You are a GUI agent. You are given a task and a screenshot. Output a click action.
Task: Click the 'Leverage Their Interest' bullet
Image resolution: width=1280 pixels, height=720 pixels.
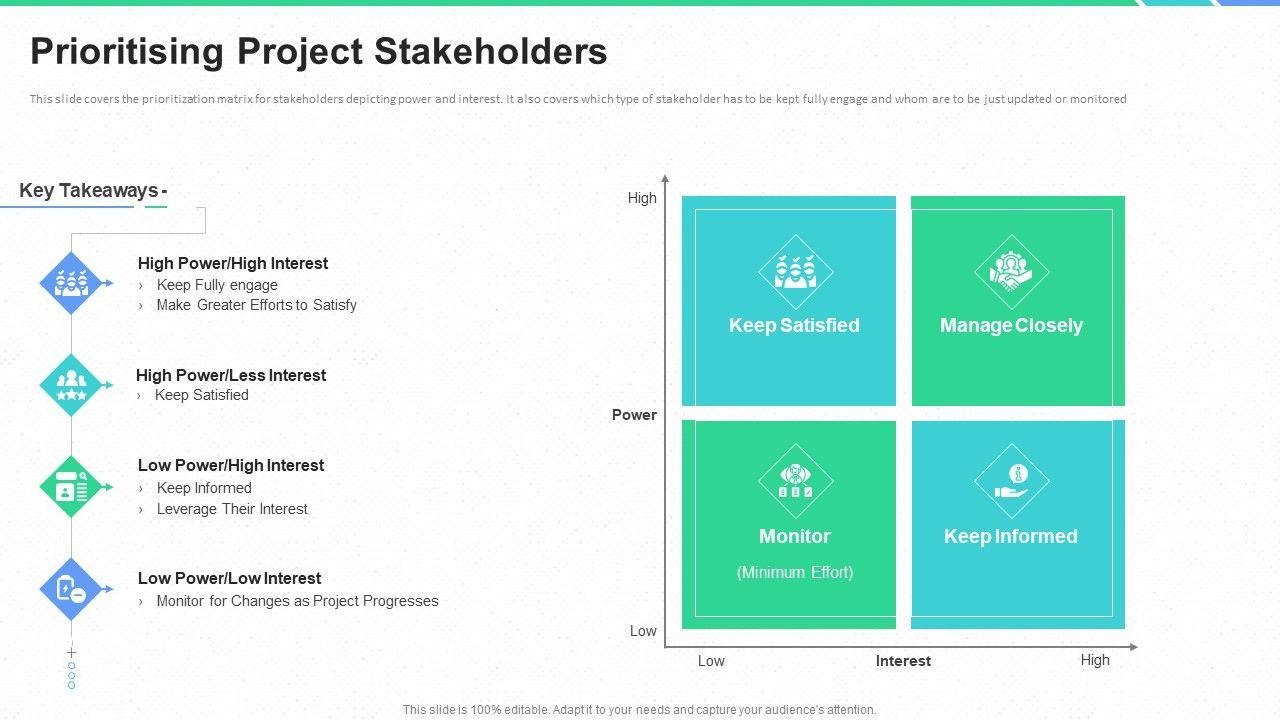click(232, 509)
